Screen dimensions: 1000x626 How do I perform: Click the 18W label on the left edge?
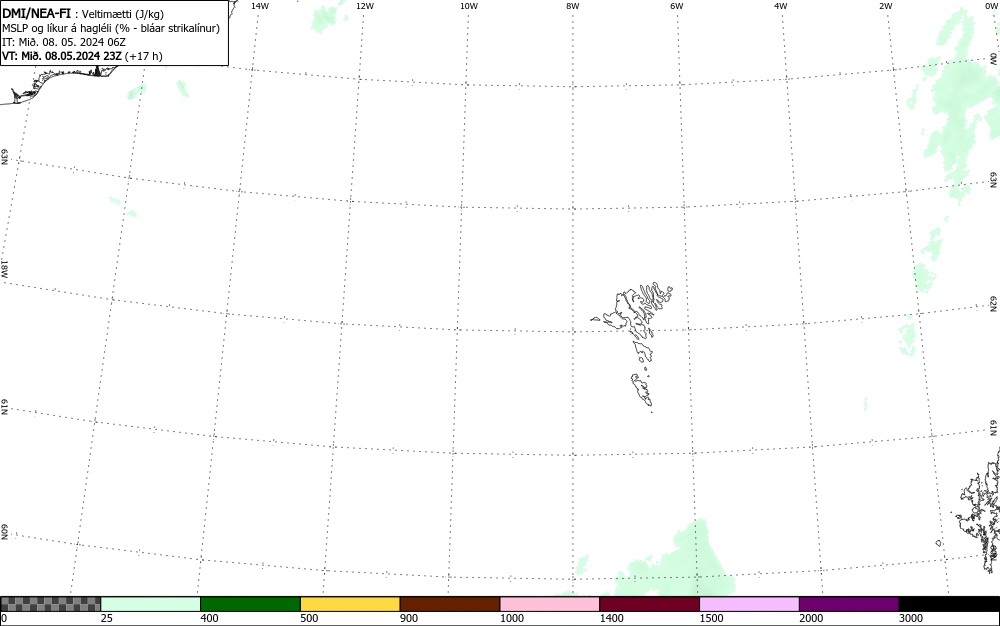[x=4, y=268]
